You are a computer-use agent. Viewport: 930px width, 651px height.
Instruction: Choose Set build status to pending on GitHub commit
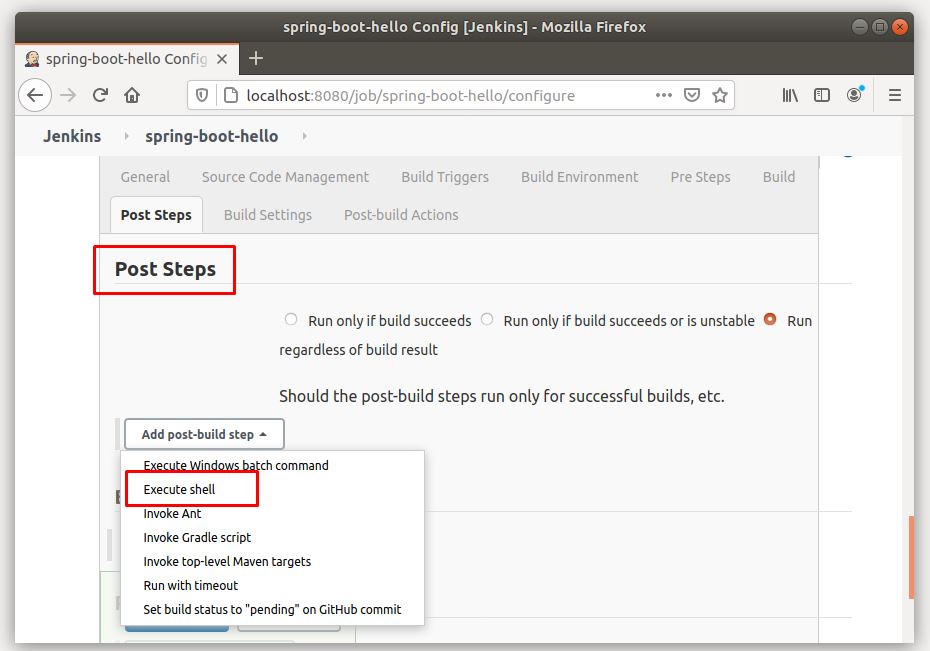(x=272, y=609)
